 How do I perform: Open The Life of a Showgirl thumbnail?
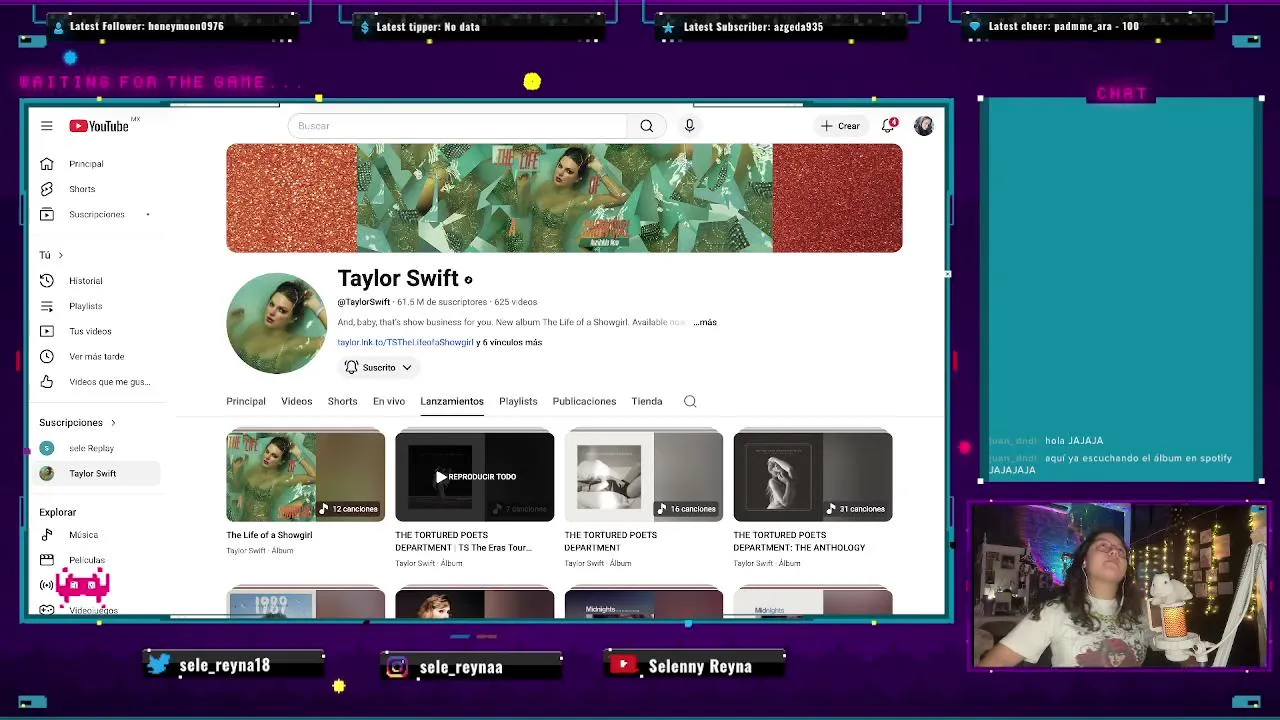[x=305, y=476]
